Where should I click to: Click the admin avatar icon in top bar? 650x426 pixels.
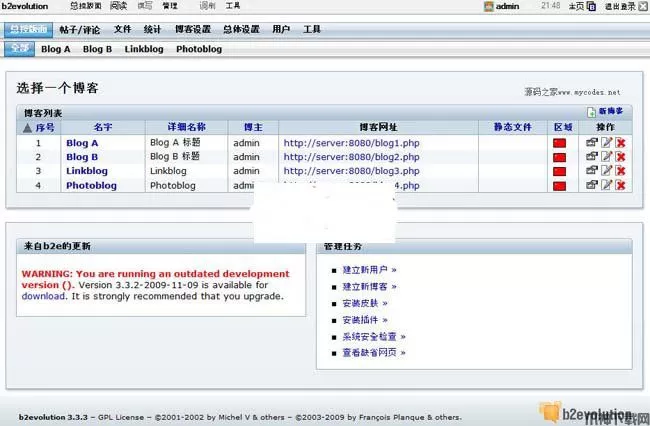click(489, 6)
